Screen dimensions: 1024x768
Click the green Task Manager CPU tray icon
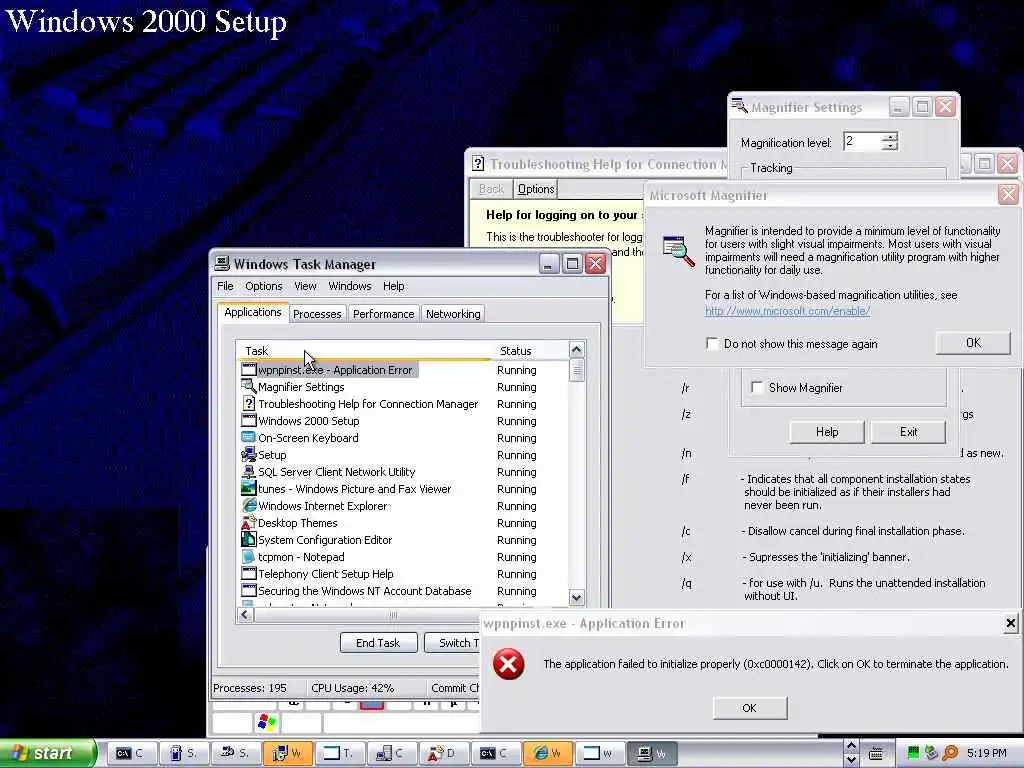pyautogui.click(x=914, y=753)
